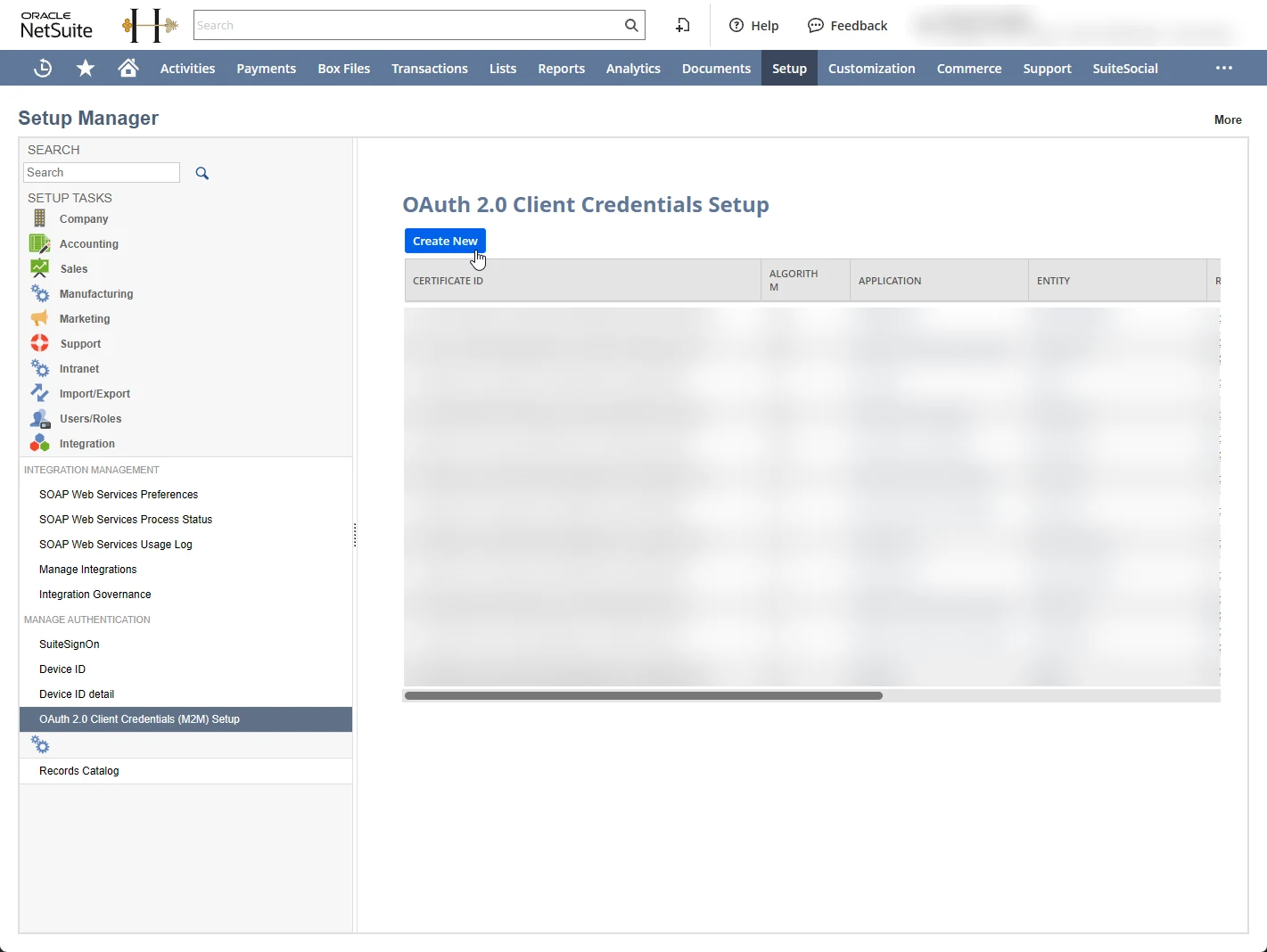Viewport: 1267px width, 952px height.
Task: Open Records Catalog link
Action: tap(79, 771)
